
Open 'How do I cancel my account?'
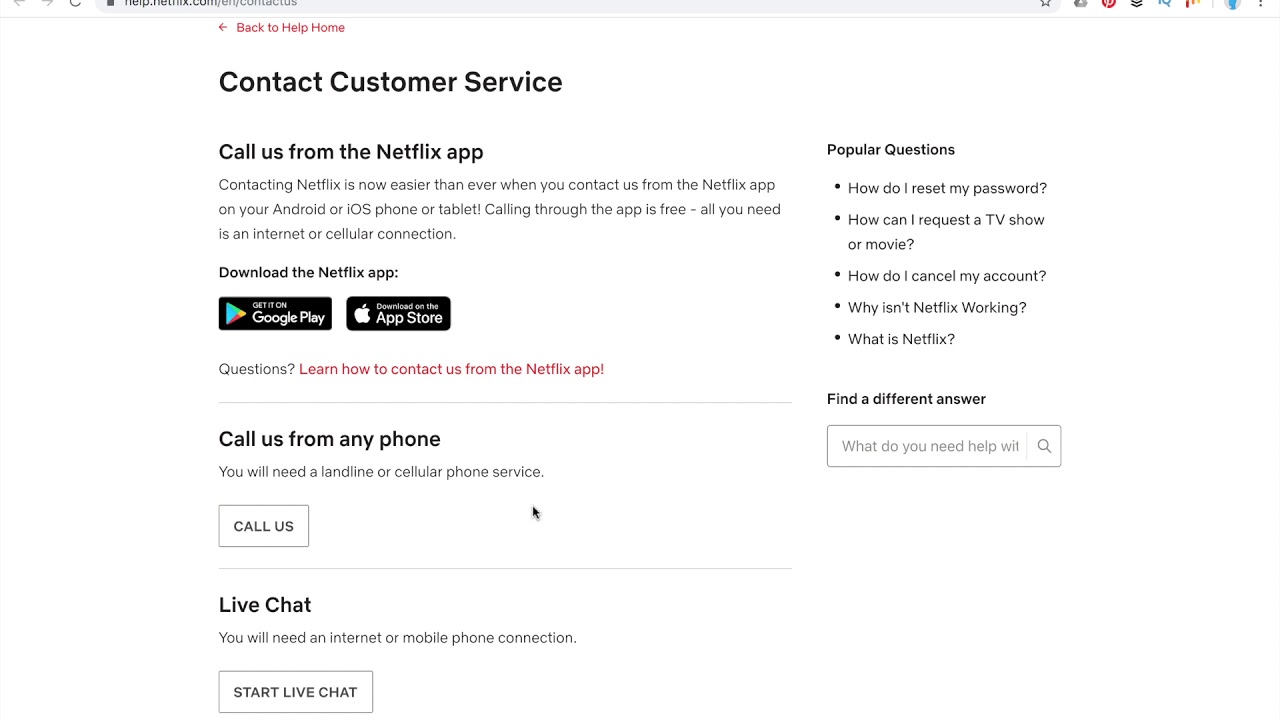946,276
